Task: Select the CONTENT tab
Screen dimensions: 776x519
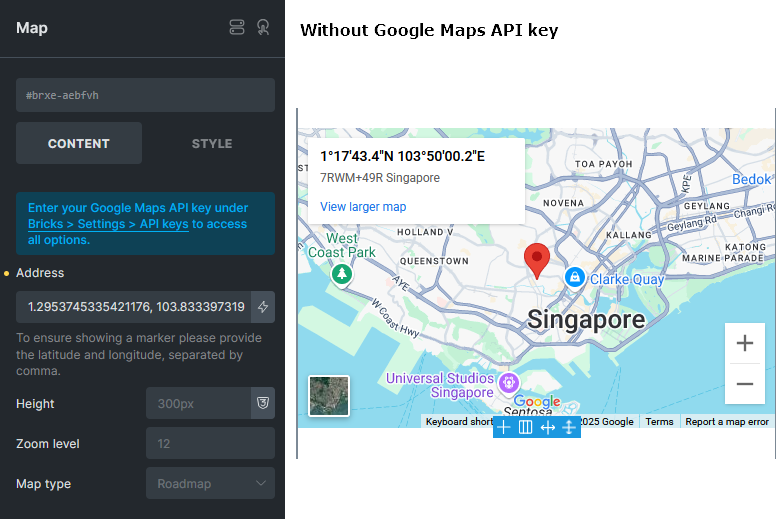Action: point(79,143)
